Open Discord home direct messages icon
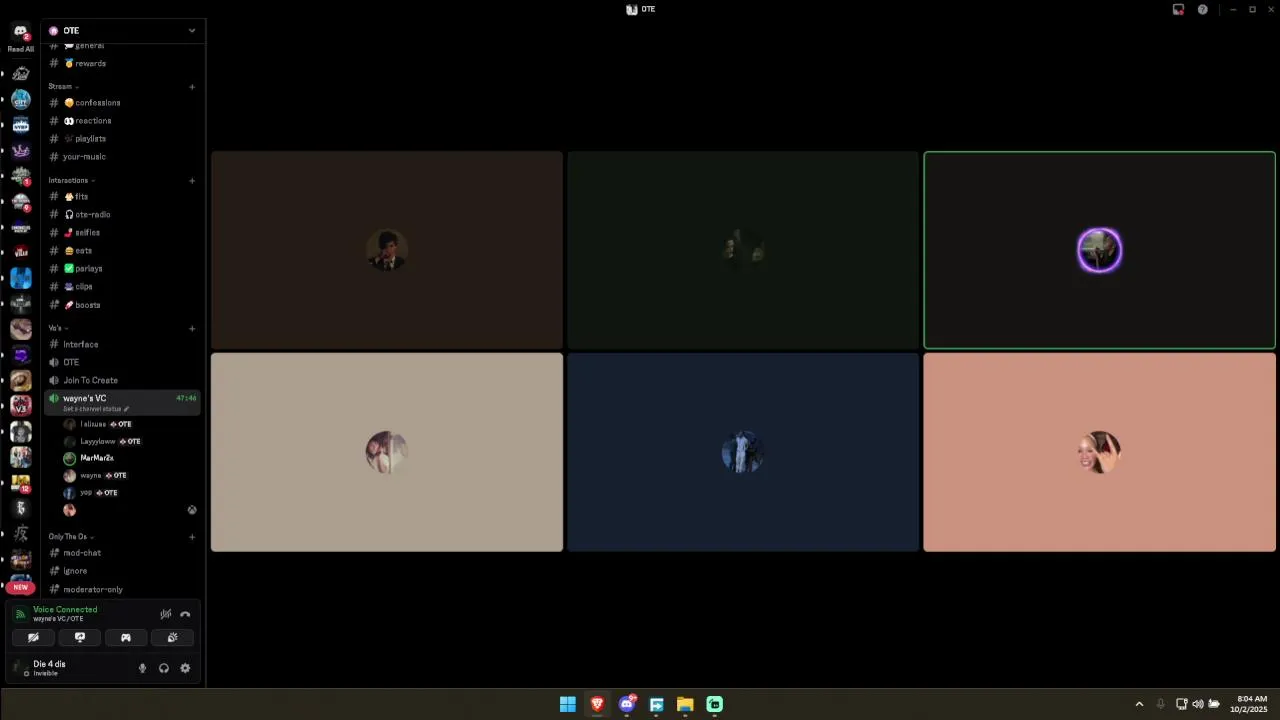This screenshot has height=720, width=1280. click(x=20, y=32)
